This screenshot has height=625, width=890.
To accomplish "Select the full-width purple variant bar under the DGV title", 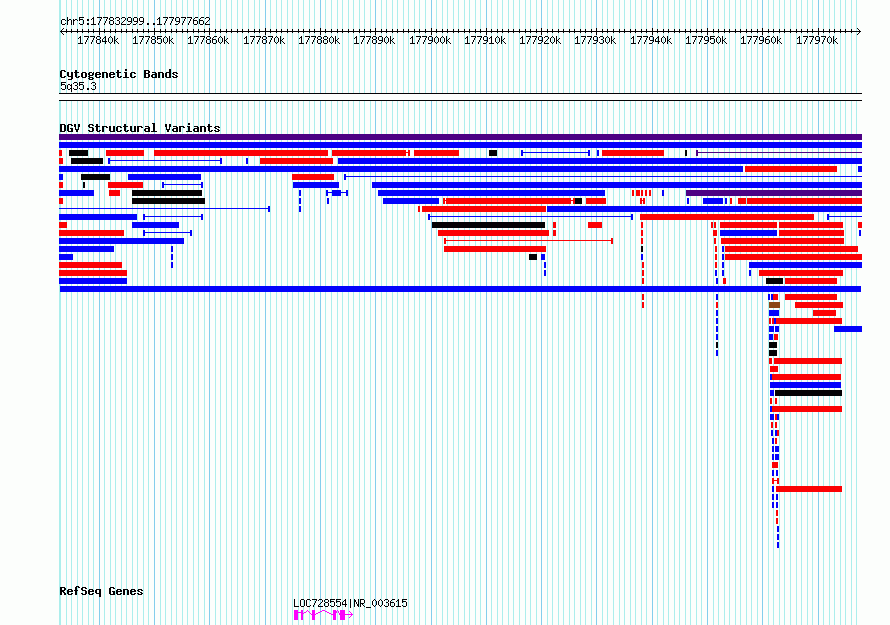I will tap(460, 137).
